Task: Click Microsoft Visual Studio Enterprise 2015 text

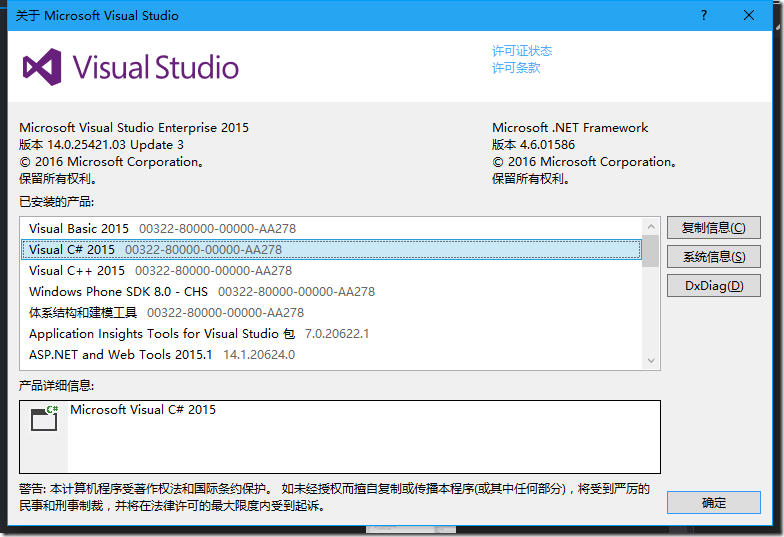Action: (134, 128)
